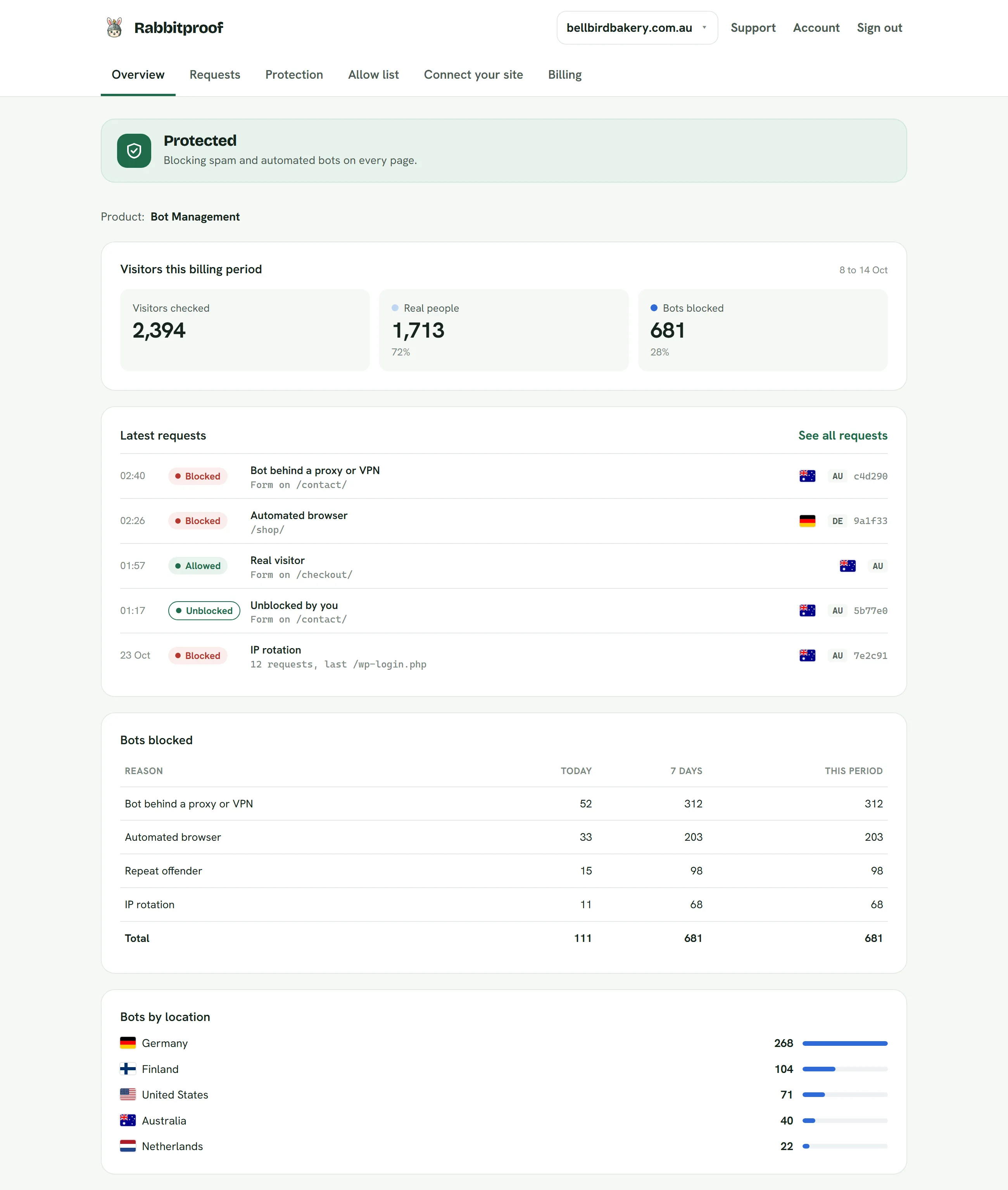Click the Finland flag under Bots by location
Viewport: 1008px width, 1190px height.
[128, 1068]
